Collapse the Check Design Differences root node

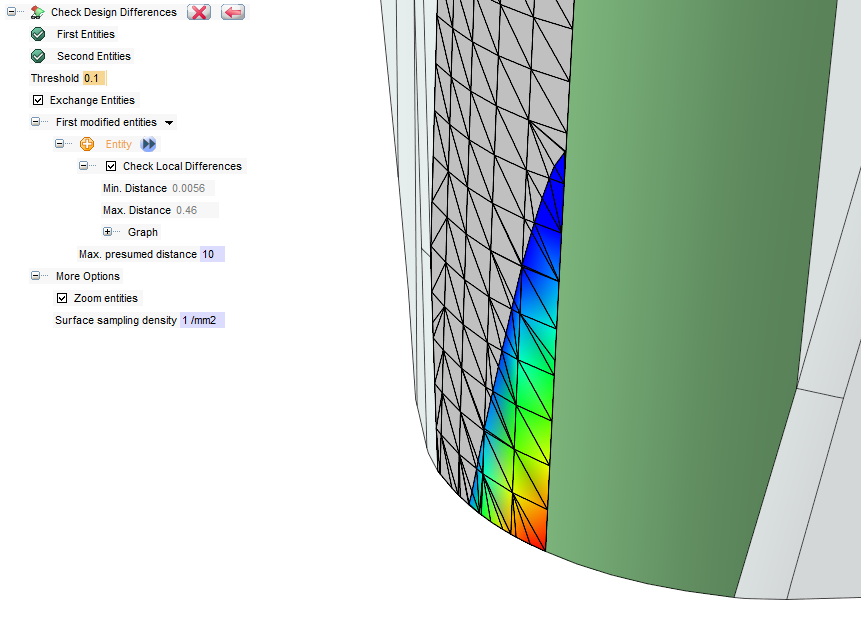pos(11,12)
